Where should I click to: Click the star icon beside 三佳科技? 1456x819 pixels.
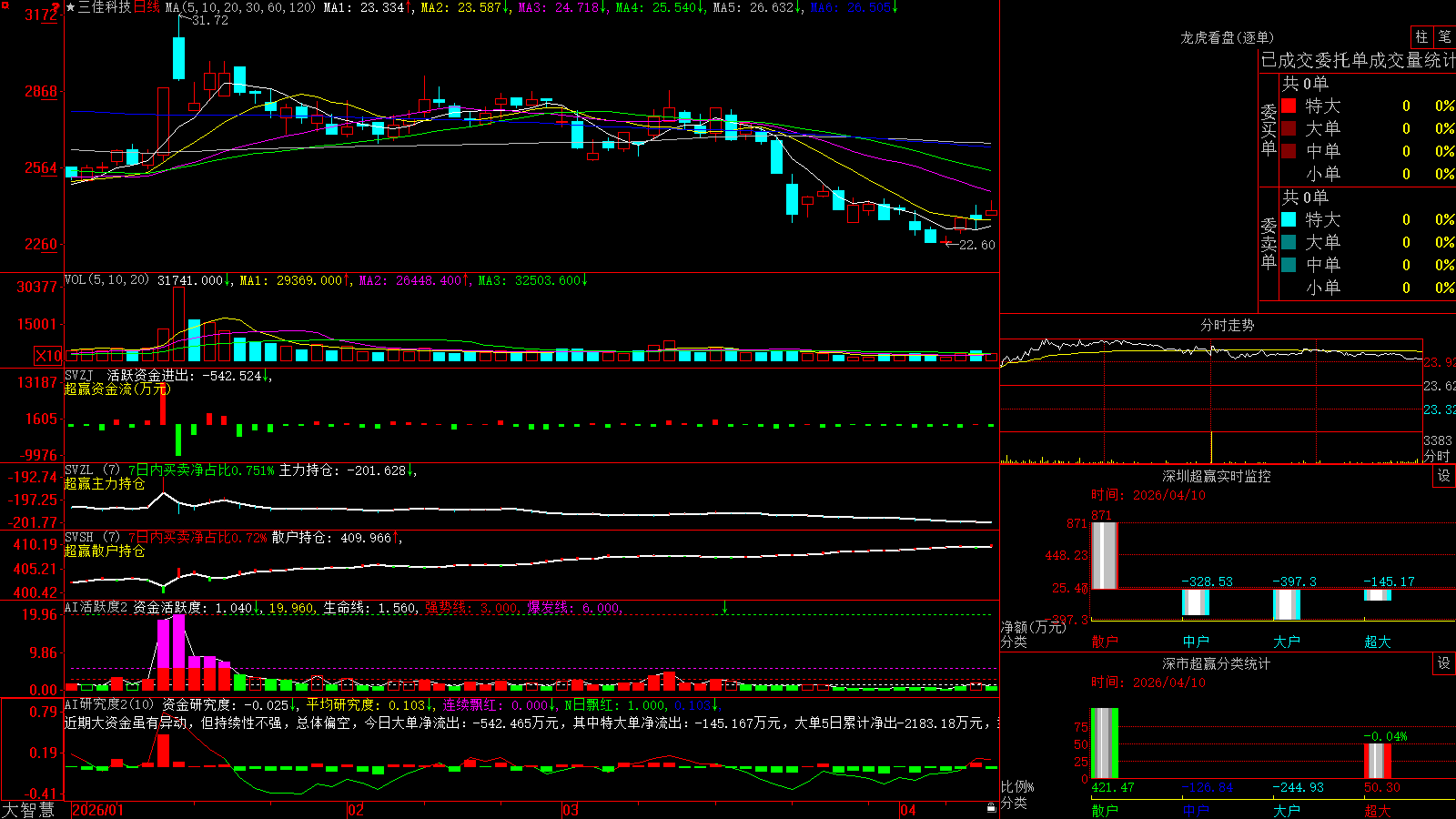(71, 8)
